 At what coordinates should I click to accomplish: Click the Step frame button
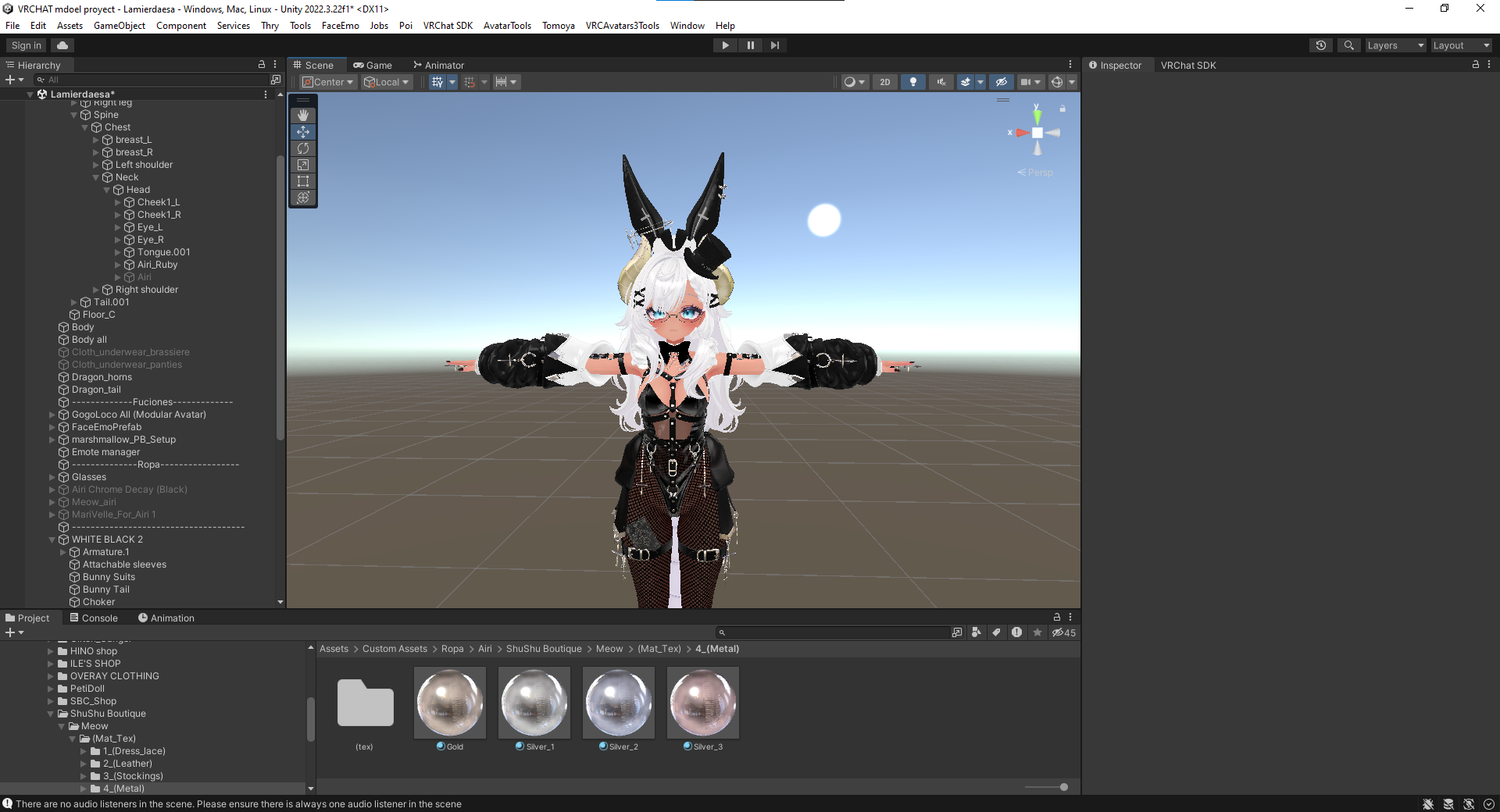774,45
